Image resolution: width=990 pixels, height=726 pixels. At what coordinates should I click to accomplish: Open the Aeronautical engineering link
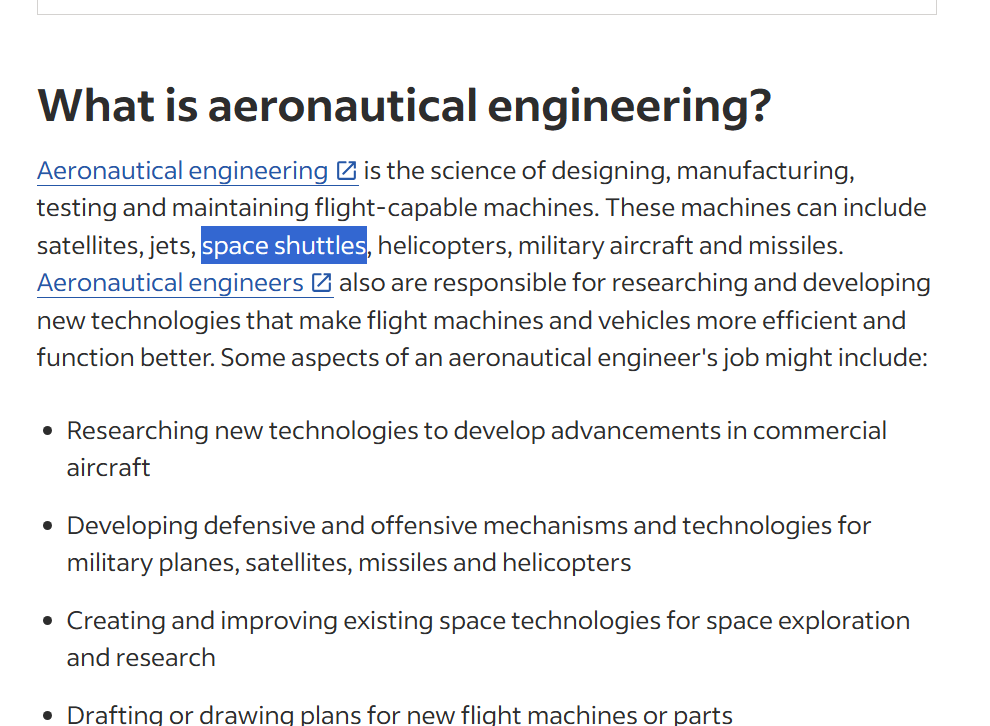pos(198,171)
